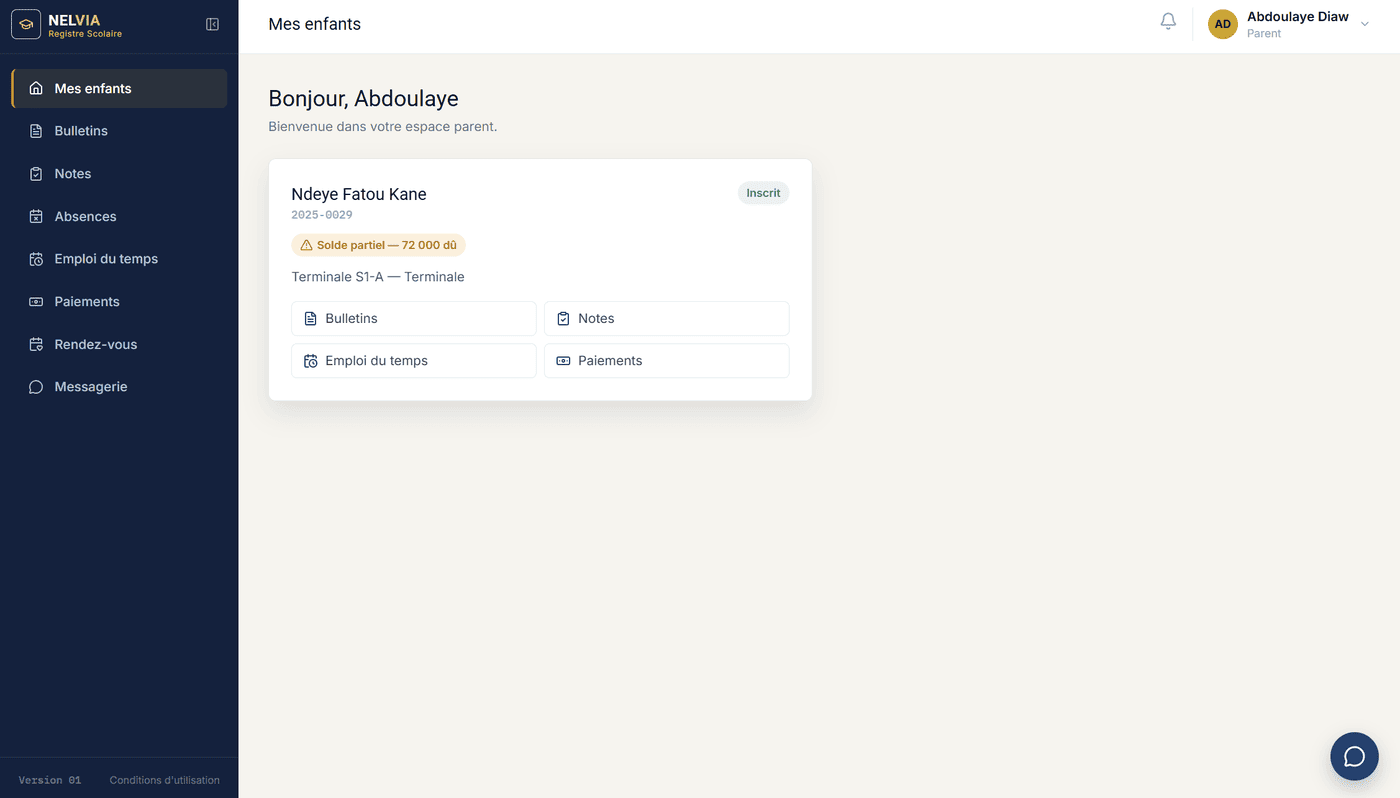Click the student name Ndeye Fatou Kane

click(x=359, y=194)
